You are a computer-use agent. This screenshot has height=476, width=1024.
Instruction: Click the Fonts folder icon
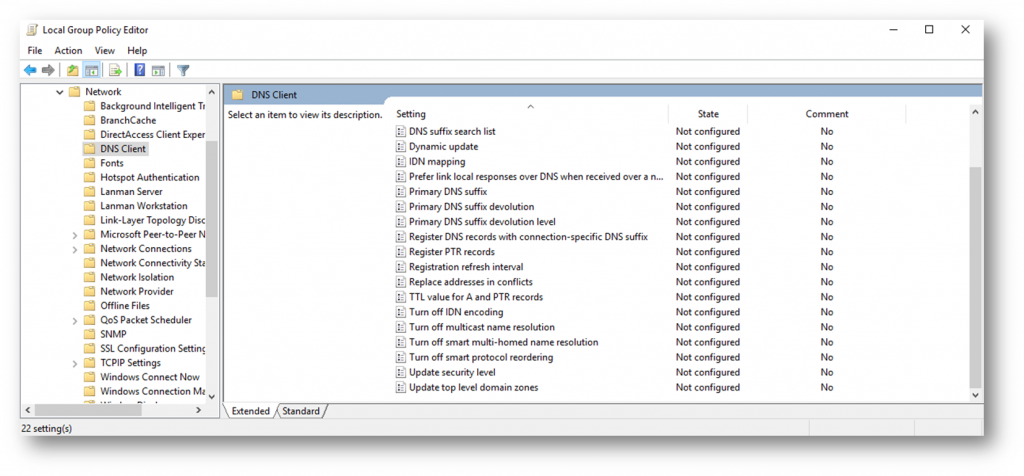(x=90, y=163)
